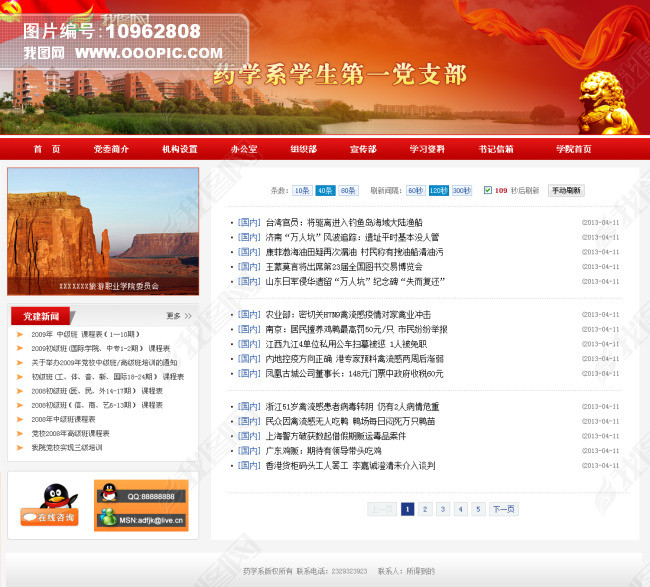Open news 南京:居民擅养鸡鸭最高罚50元/只
650x587 pixels.
tap(357, 329)
